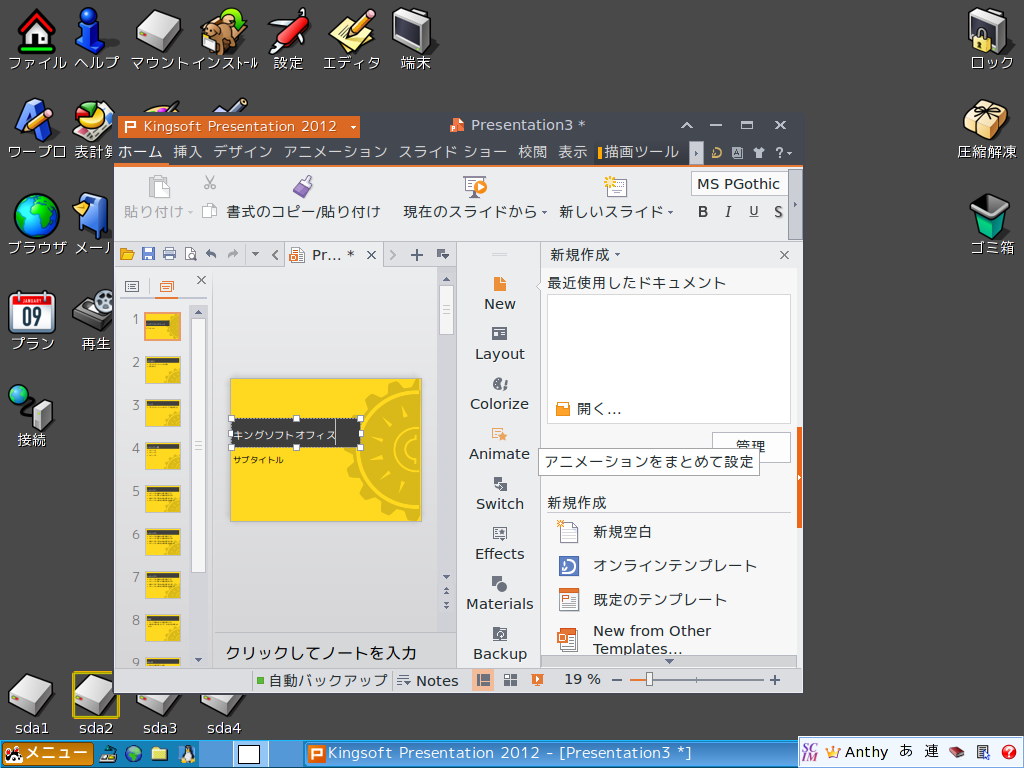Image resolution: width=1024 pixels, height=768 pixels.
Task: Open the スライド ショー ribbon tab
Action: [453, 152]
